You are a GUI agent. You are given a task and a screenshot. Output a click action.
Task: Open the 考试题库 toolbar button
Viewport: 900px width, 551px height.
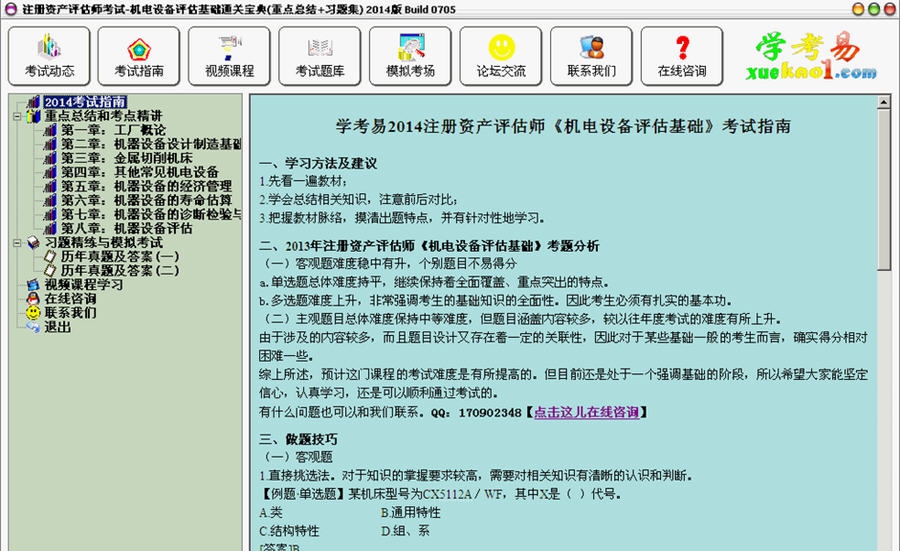(320, 56)
